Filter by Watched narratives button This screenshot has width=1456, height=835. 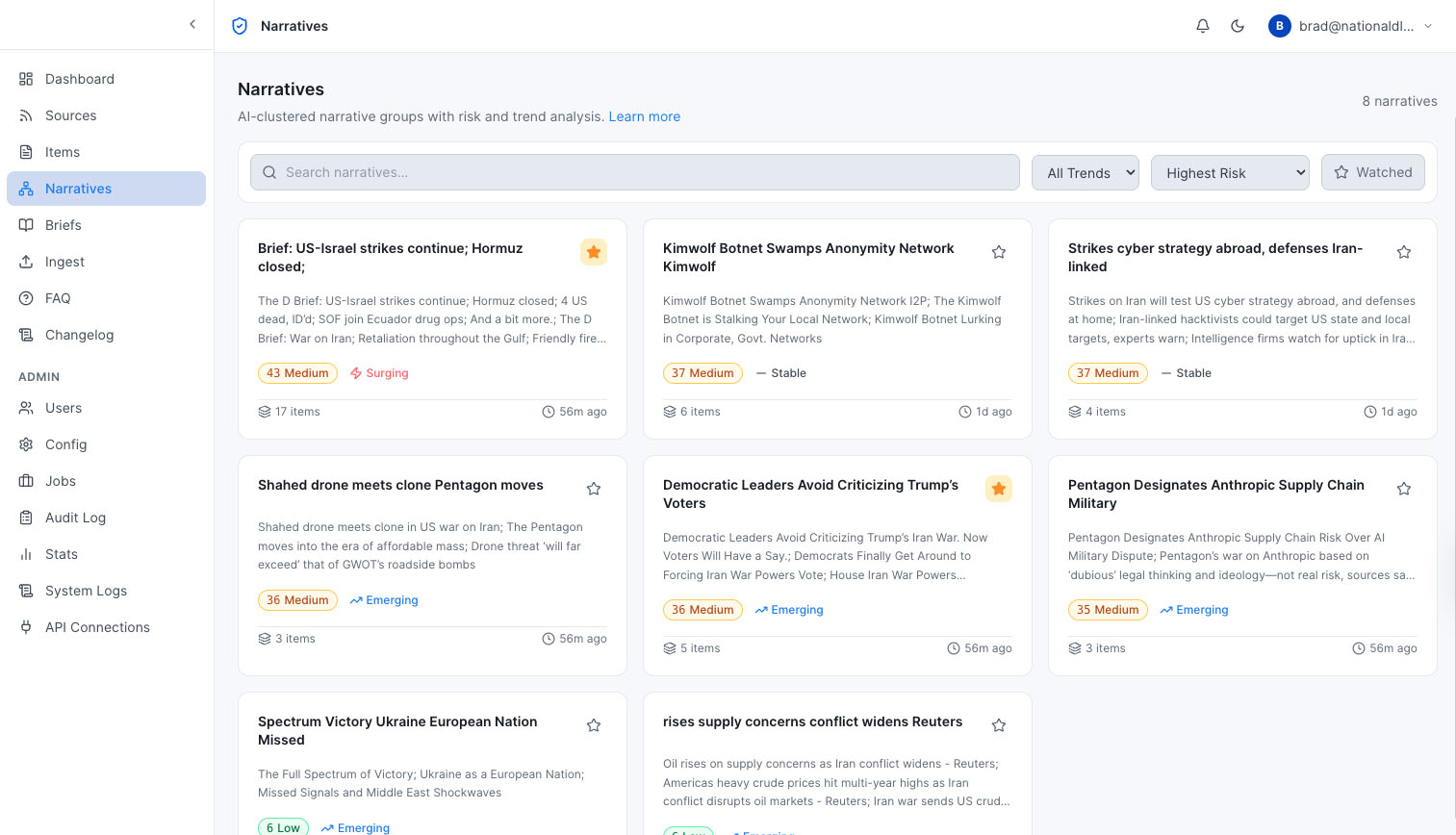(1372, 173)
